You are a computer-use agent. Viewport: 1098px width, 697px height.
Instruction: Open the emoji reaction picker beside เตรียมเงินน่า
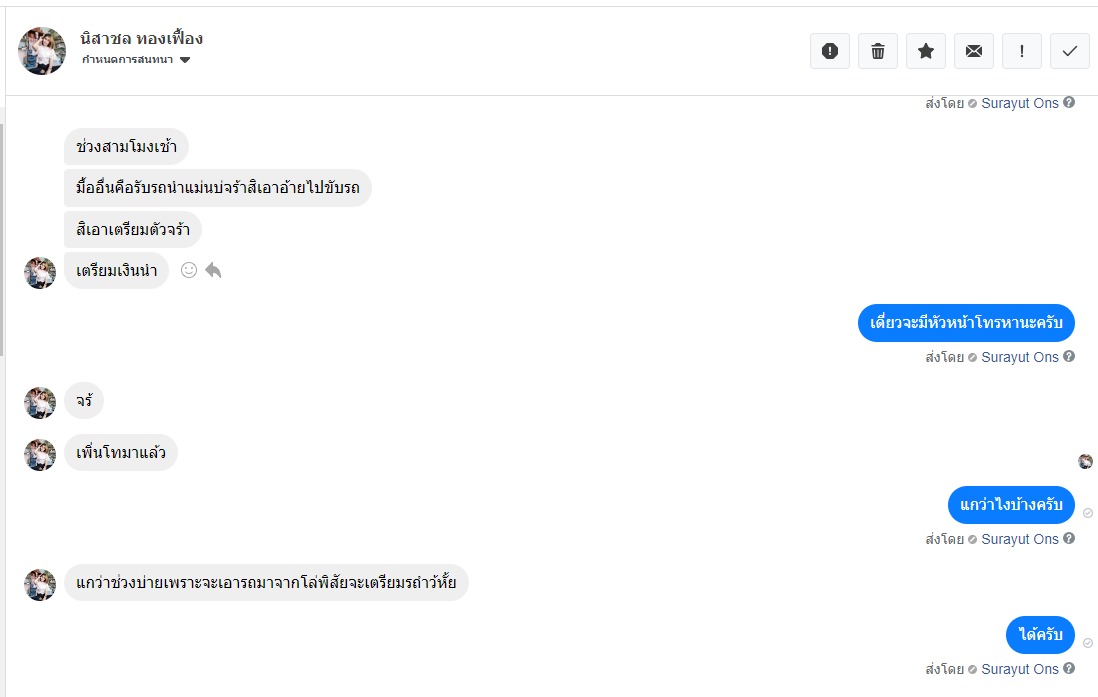(x=189, y=270)
